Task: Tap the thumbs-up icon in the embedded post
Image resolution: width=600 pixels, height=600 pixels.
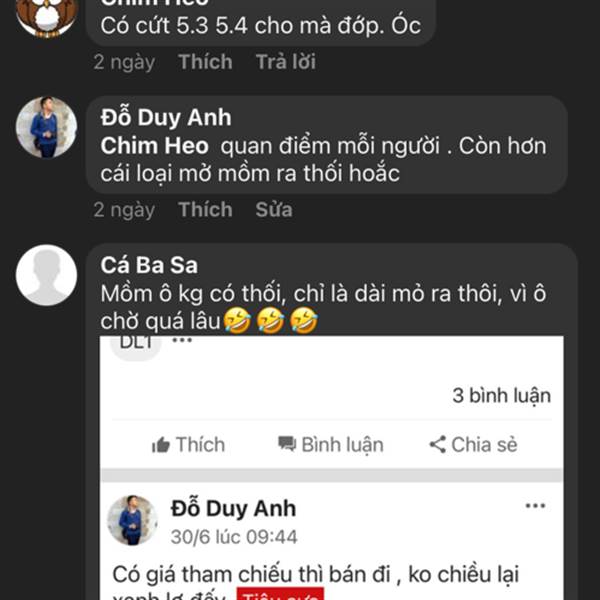Action: pyautogui.click(x=161, y=445)
